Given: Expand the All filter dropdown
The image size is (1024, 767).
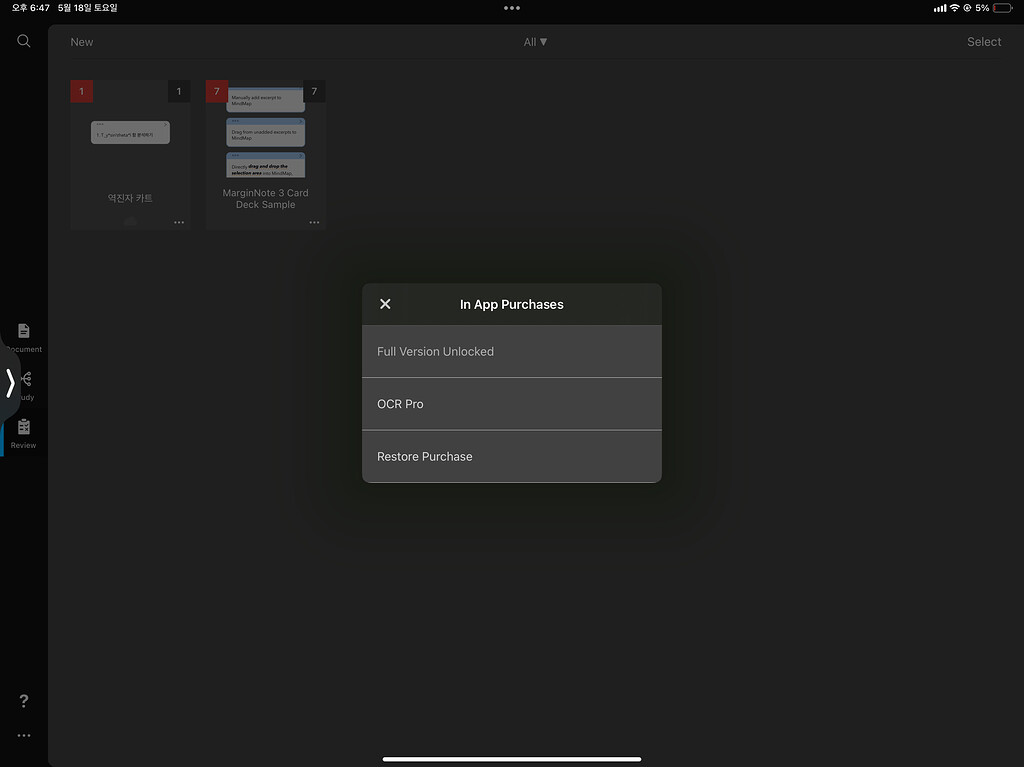Looking at the screenshot, I should click(536, 42).
